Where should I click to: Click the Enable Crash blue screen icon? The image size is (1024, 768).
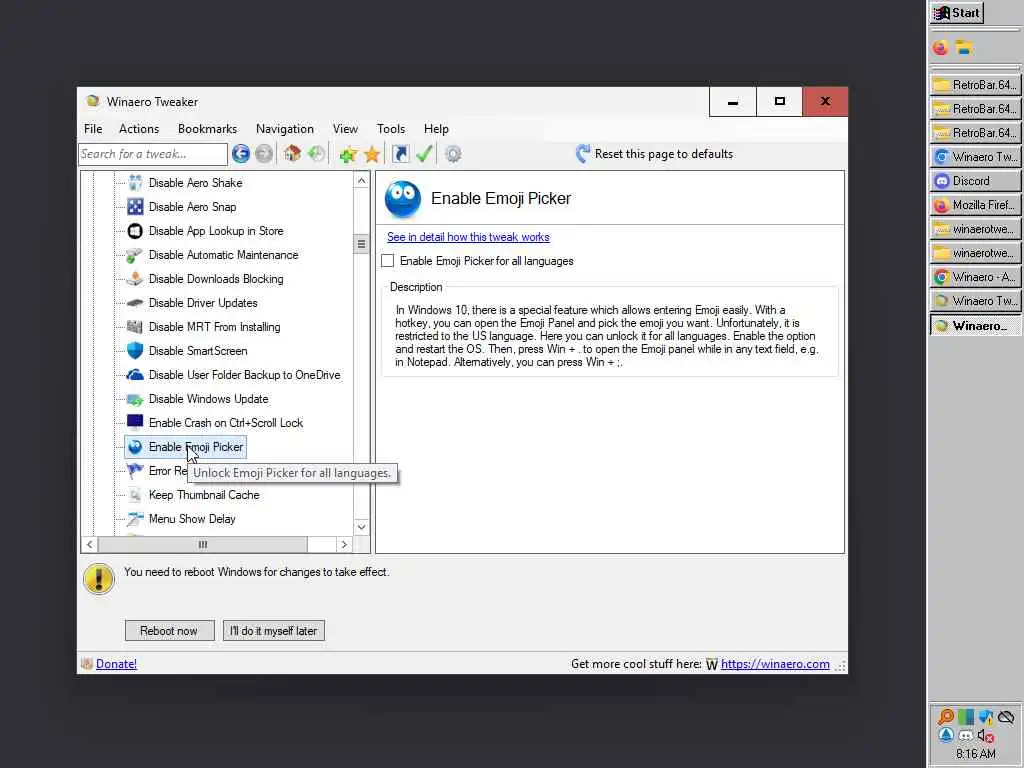[135, 423]
